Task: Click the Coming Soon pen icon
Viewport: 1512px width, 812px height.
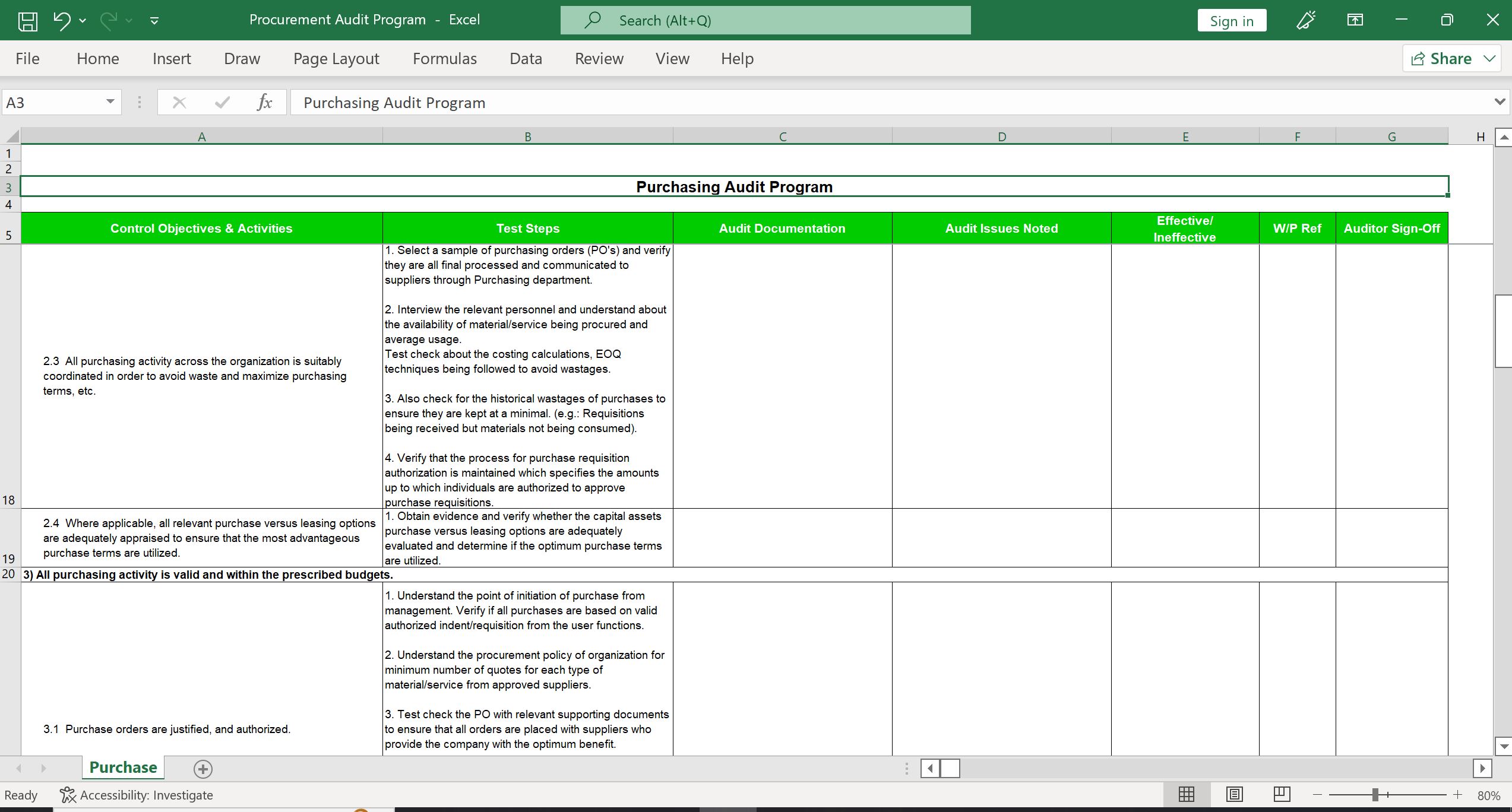Action: coord(1305,21)
